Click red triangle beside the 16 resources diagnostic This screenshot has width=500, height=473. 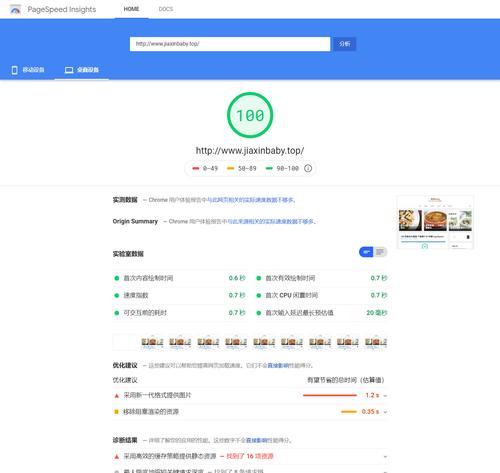[x=117, y=457]
